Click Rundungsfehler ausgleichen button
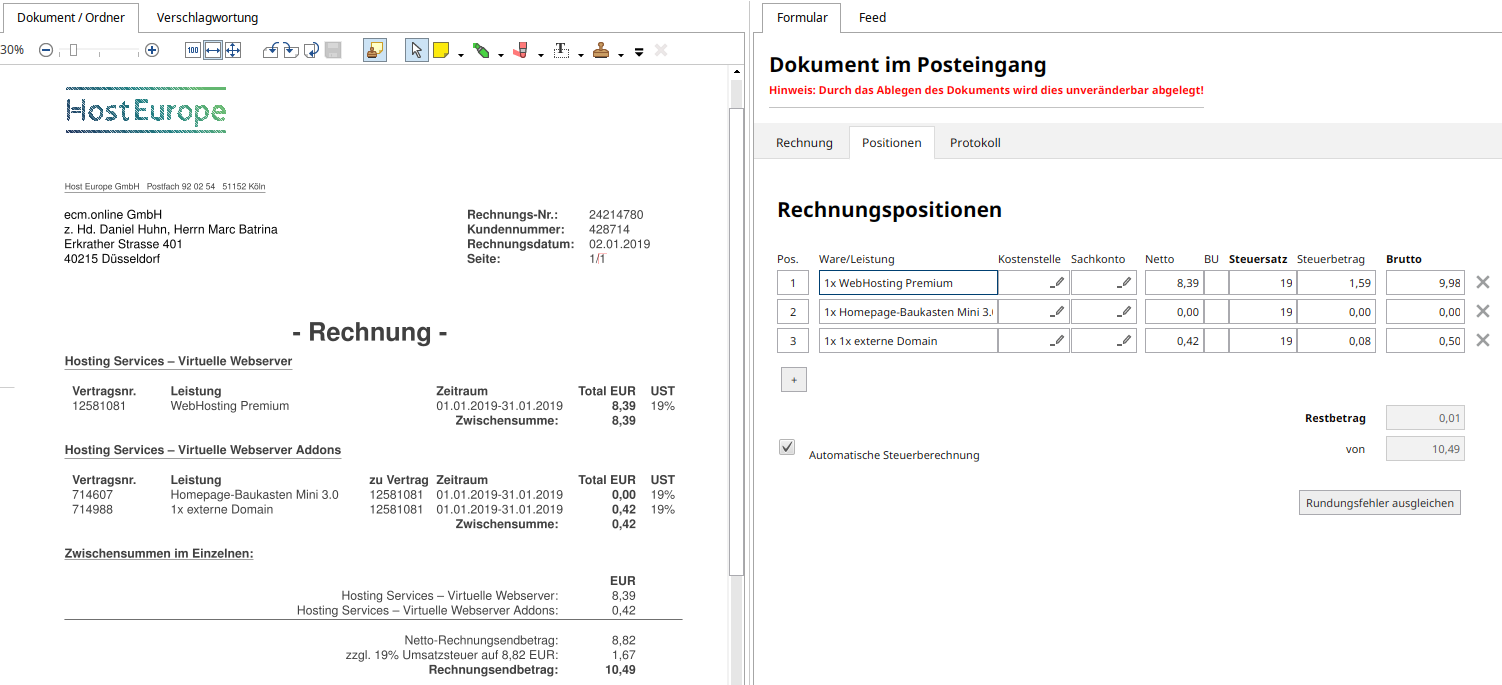 click(x=1380, y=503)
